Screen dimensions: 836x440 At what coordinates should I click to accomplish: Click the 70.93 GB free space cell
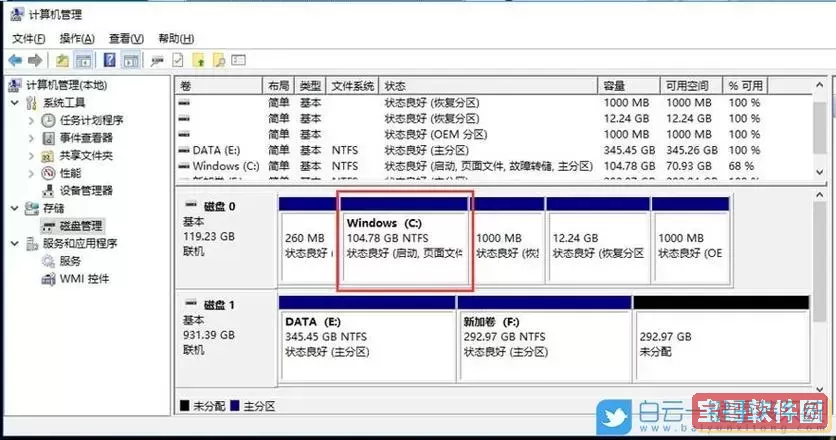click(x=688, y=166)
